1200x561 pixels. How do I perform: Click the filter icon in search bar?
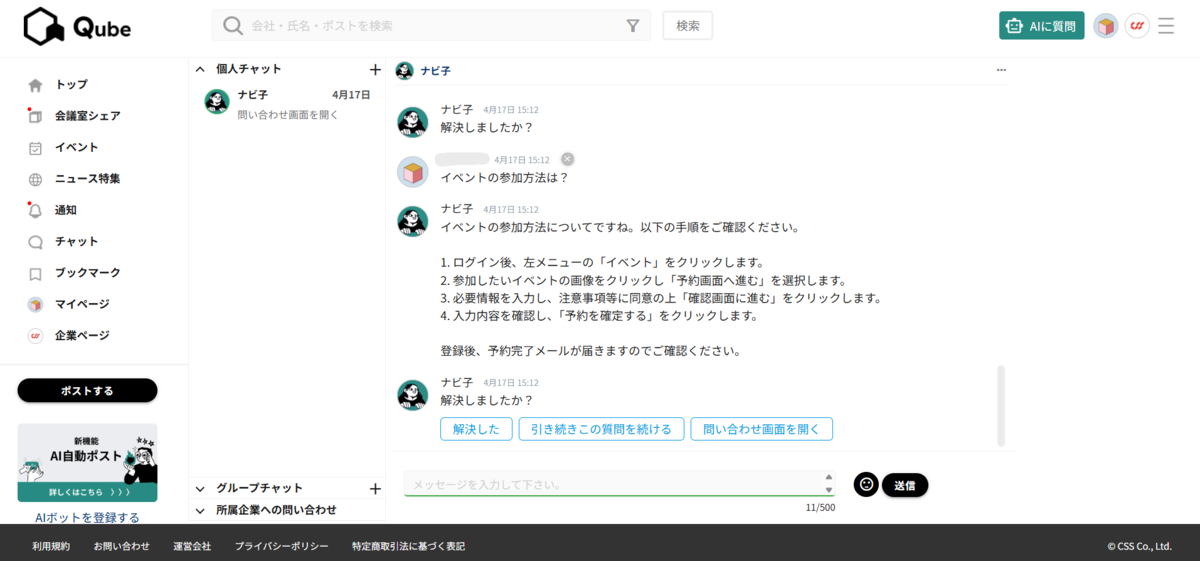click(633, 26)
